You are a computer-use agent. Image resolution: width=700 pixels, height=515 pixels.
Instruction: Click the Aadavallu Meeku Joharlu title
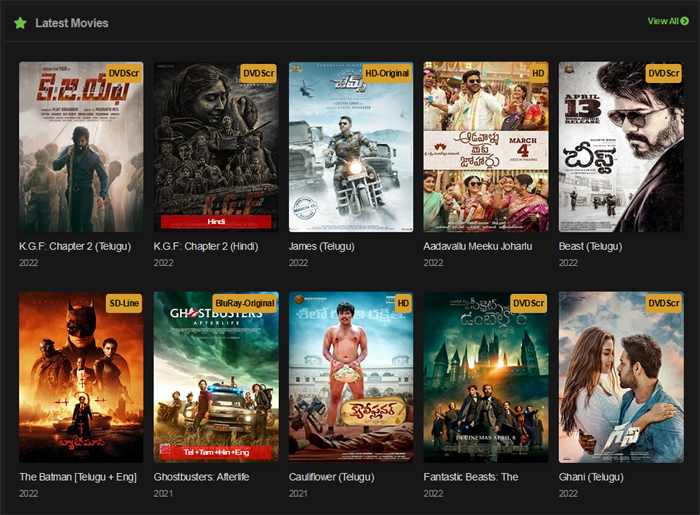tap(478, 246)
